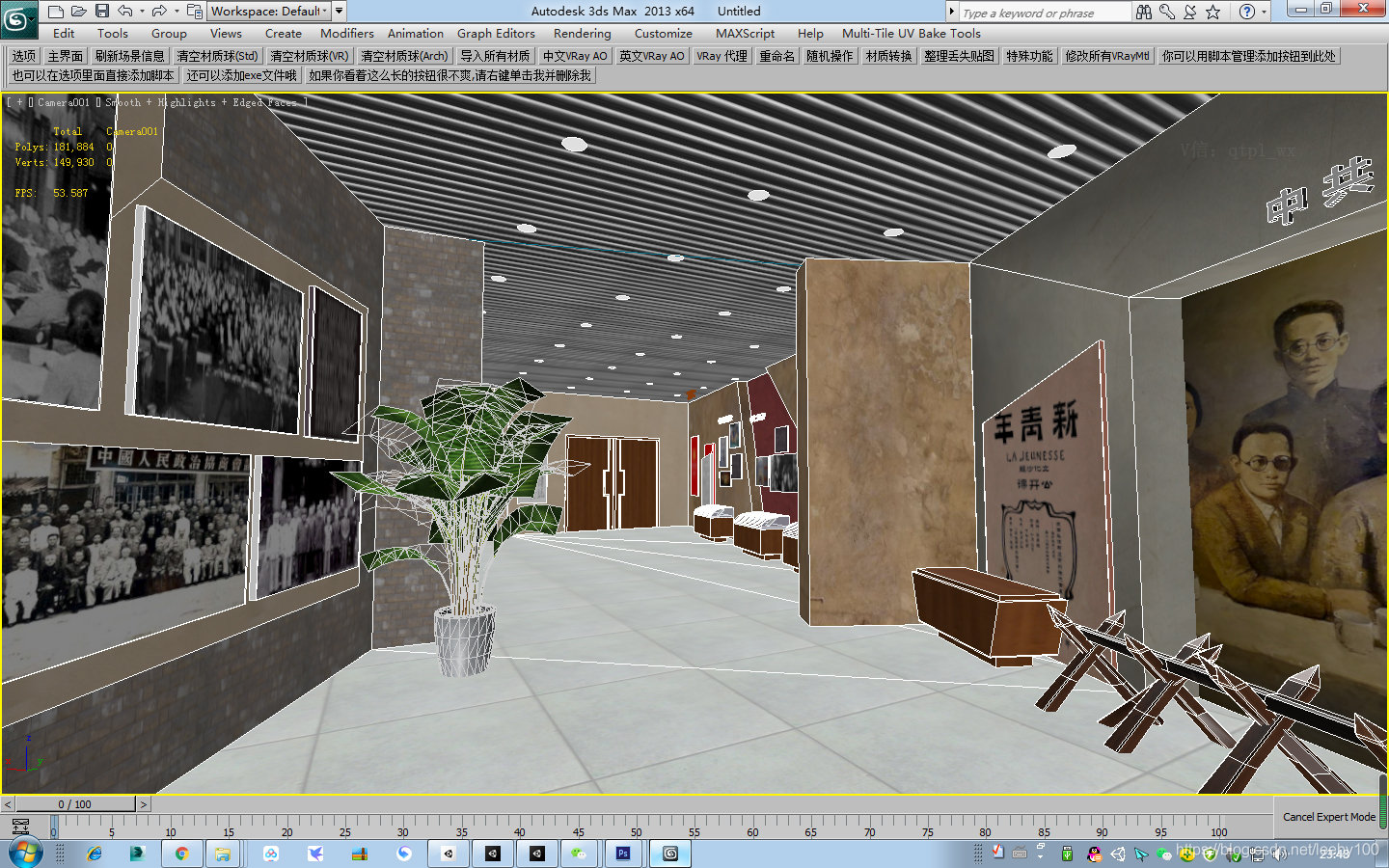Open the Undo history dropdown arrow
The width and height of the screenshot is (1389, 868).
(142, 12)
